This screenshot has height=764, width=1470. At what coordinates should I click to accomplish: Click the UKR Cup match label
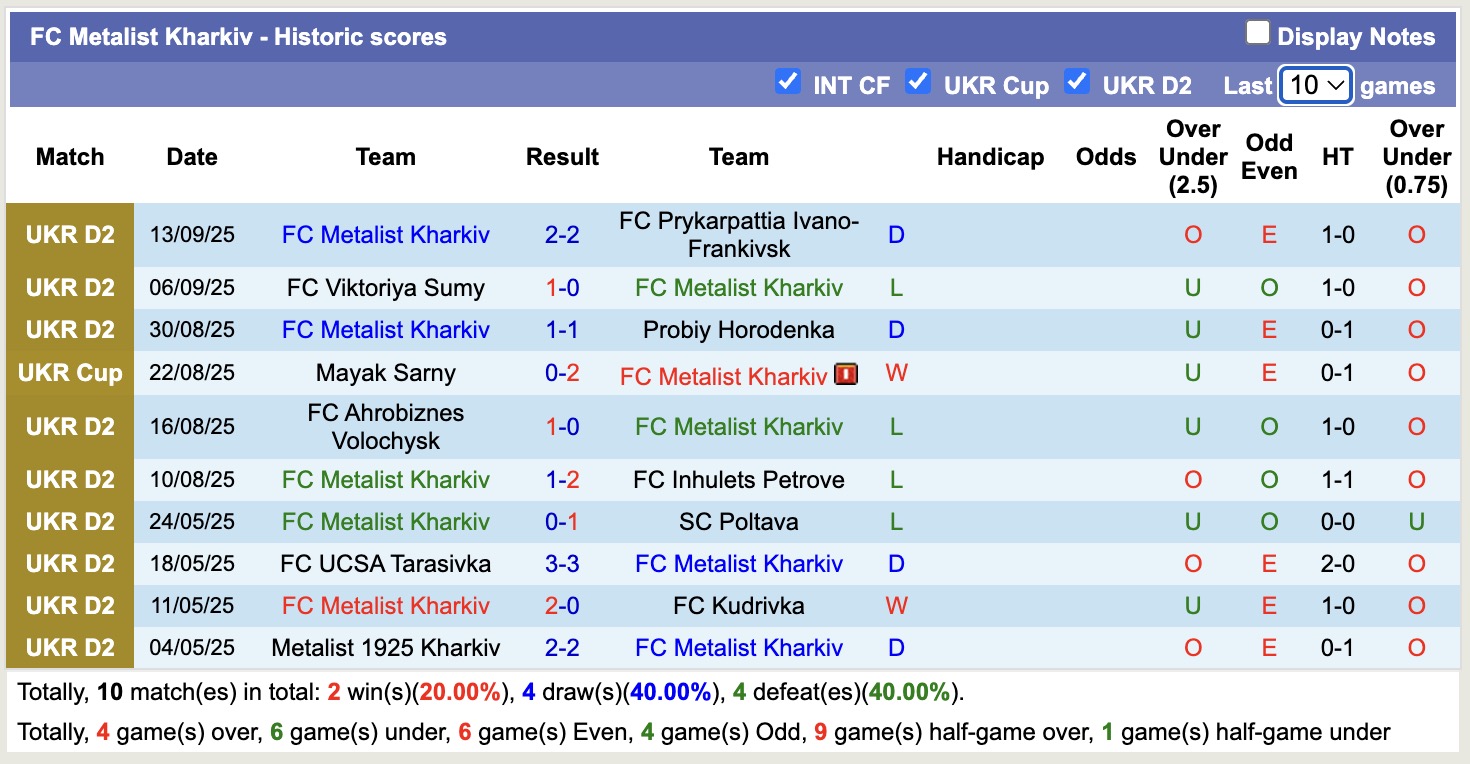(x=70, y=373)
